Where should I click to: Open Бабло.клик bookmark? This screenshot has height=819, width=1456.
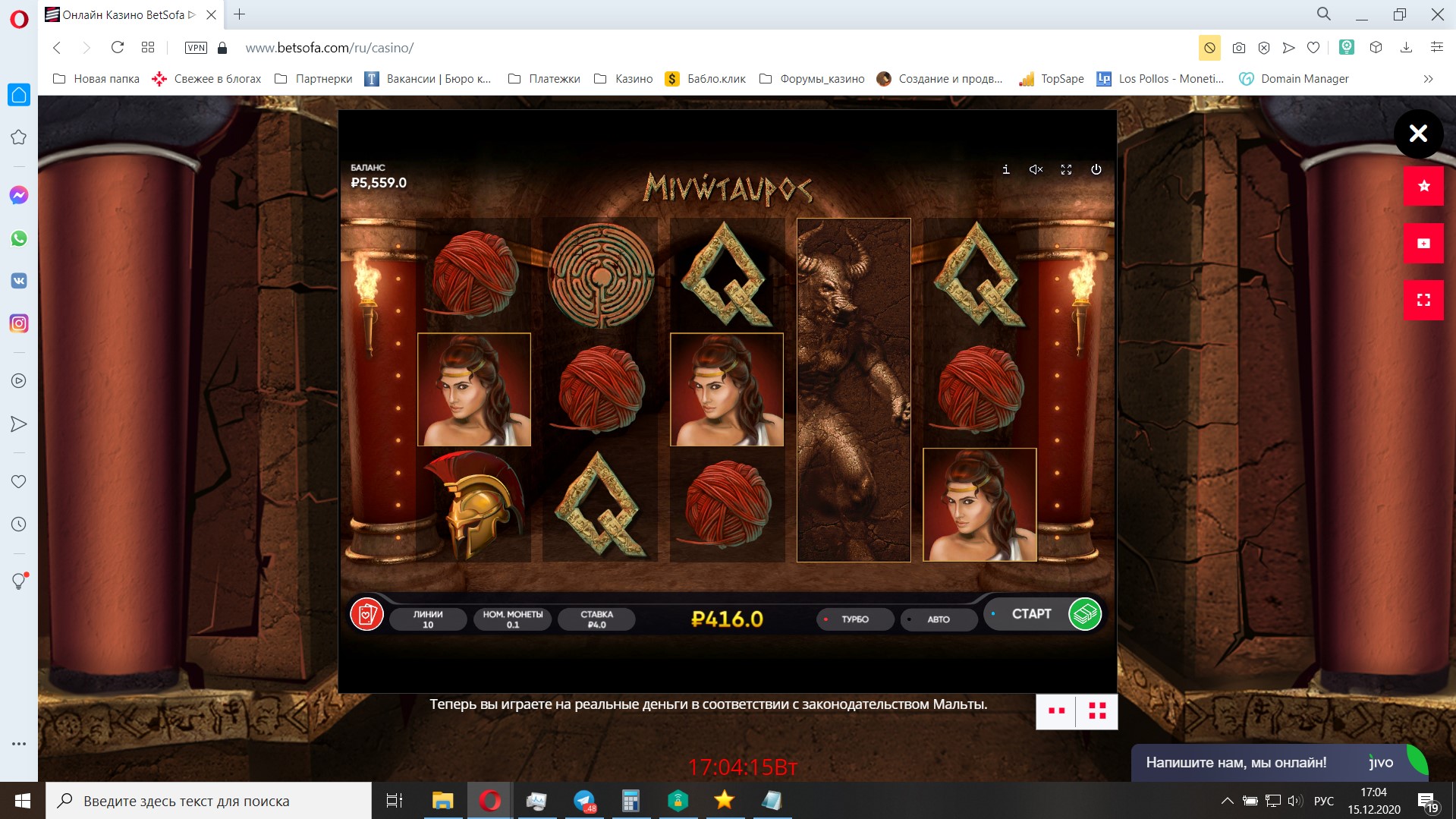tap(706, 79)
